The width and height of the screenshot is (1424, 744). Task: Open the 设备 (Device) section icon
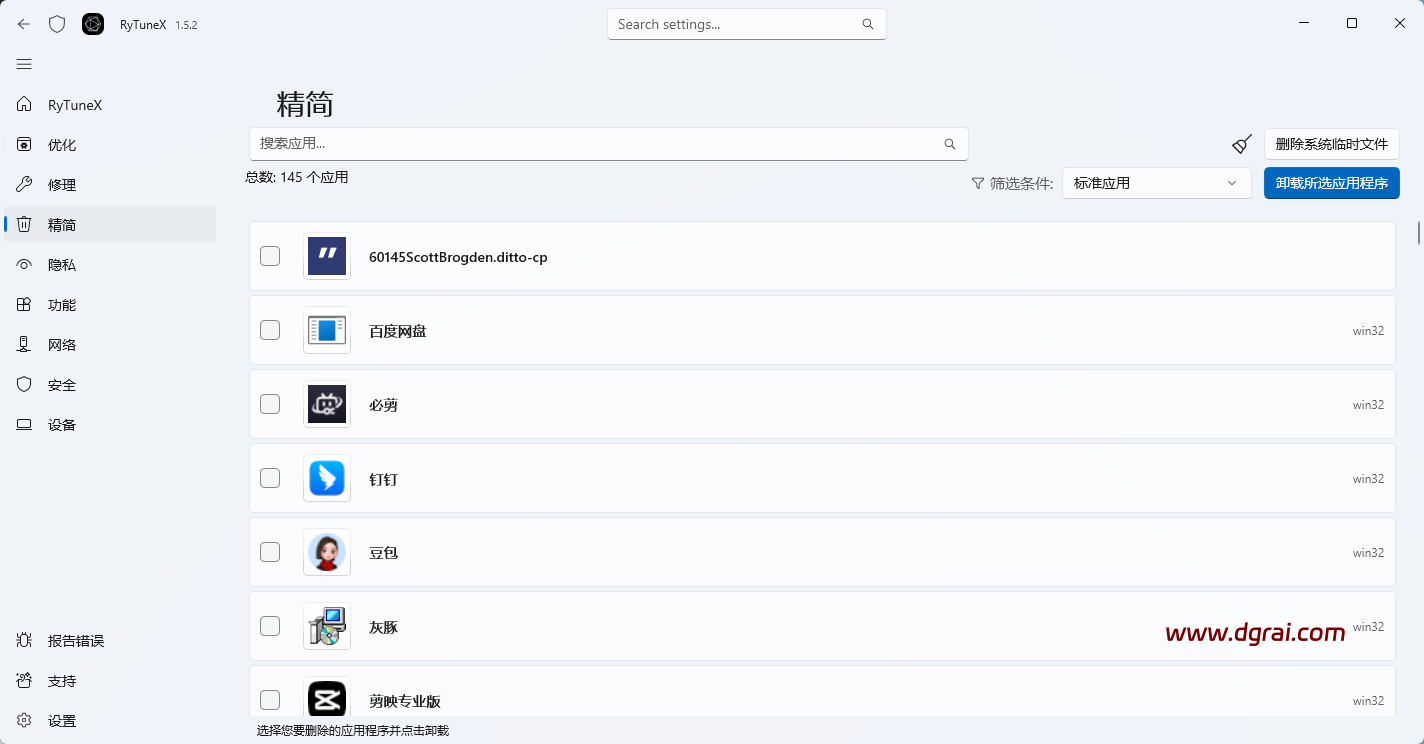point(24,424)
